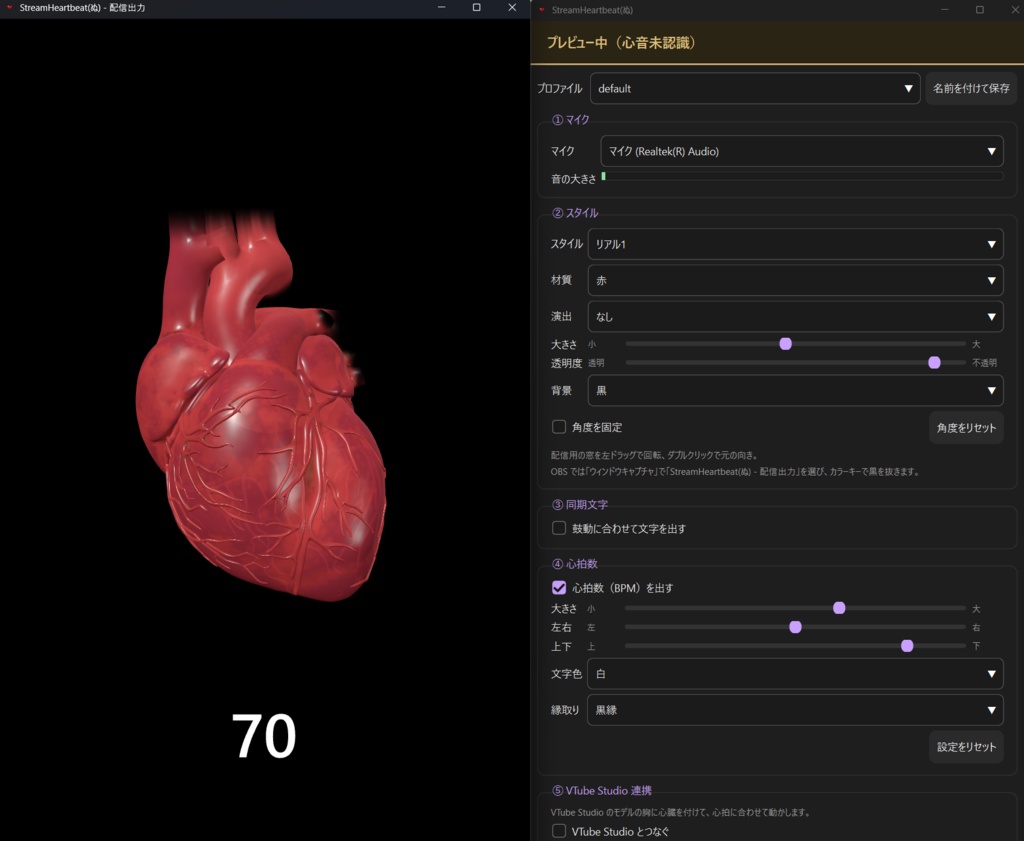Enable the 角度を固定 checkbox
1024x841 pixels.
[x=559, y=427]
